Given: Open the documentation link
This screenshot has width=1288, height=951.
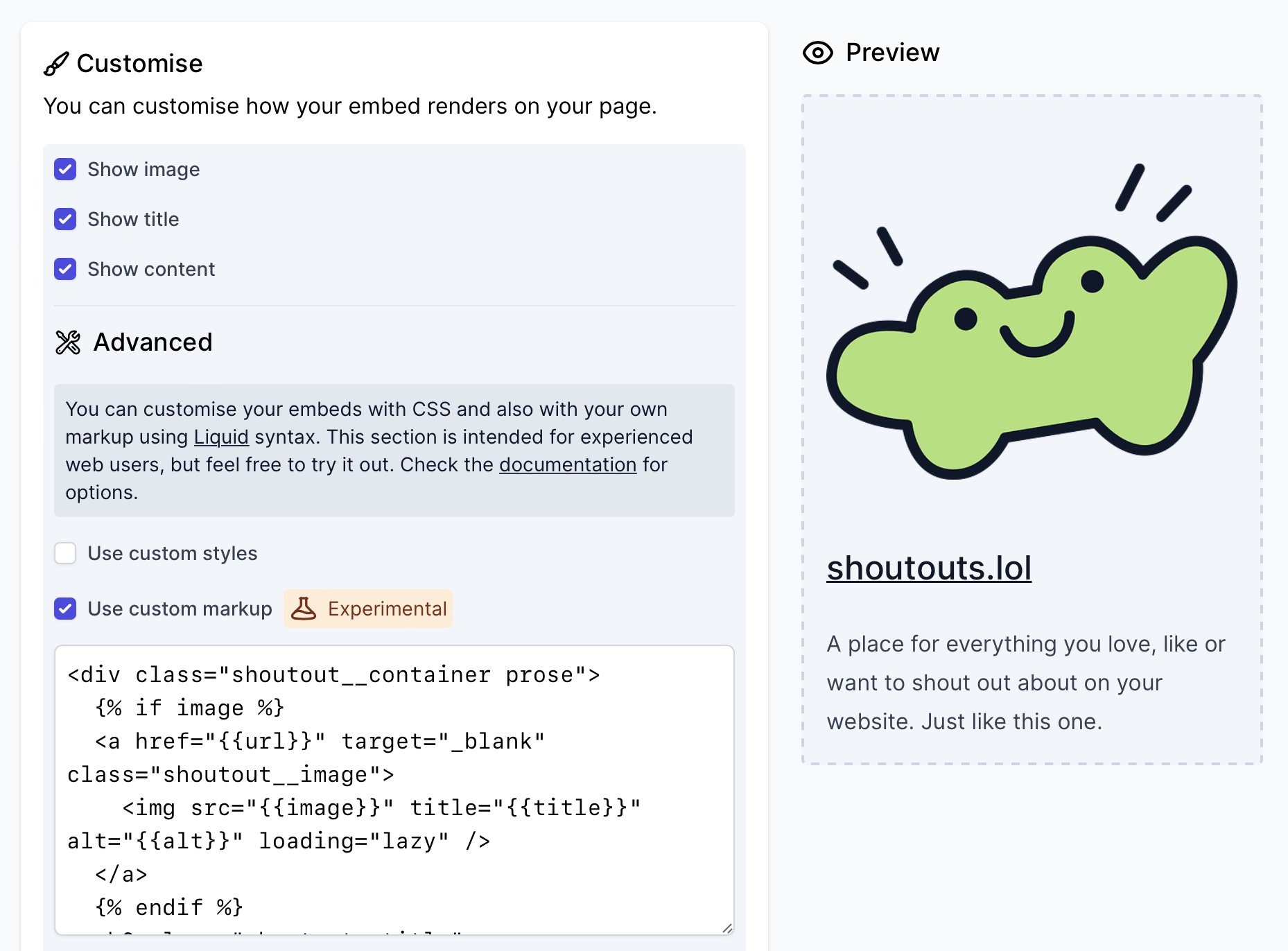Looking at the screenshot, I should [x=568, y=464].
